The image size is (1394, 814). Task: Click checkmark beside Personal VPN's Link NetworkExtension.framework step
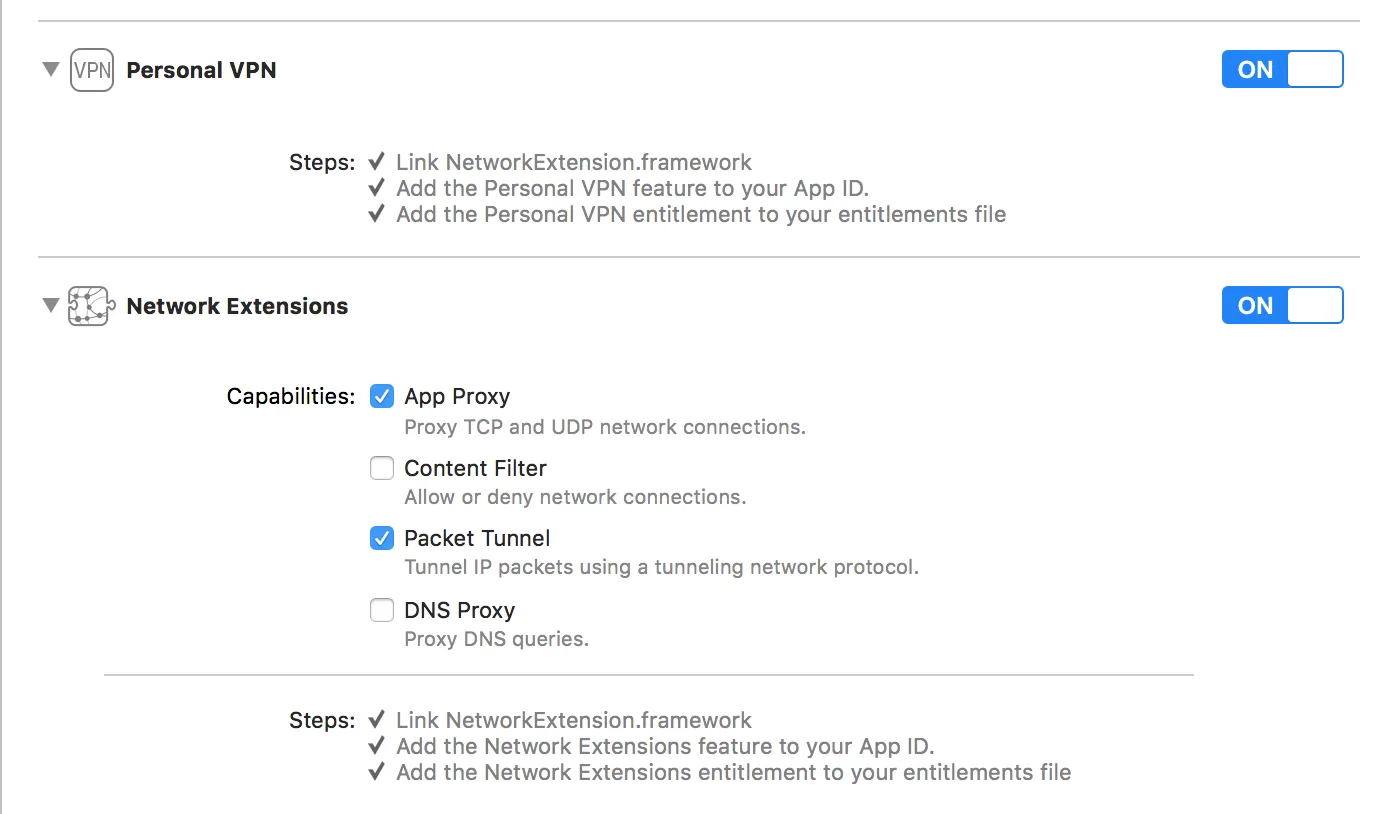377,162
